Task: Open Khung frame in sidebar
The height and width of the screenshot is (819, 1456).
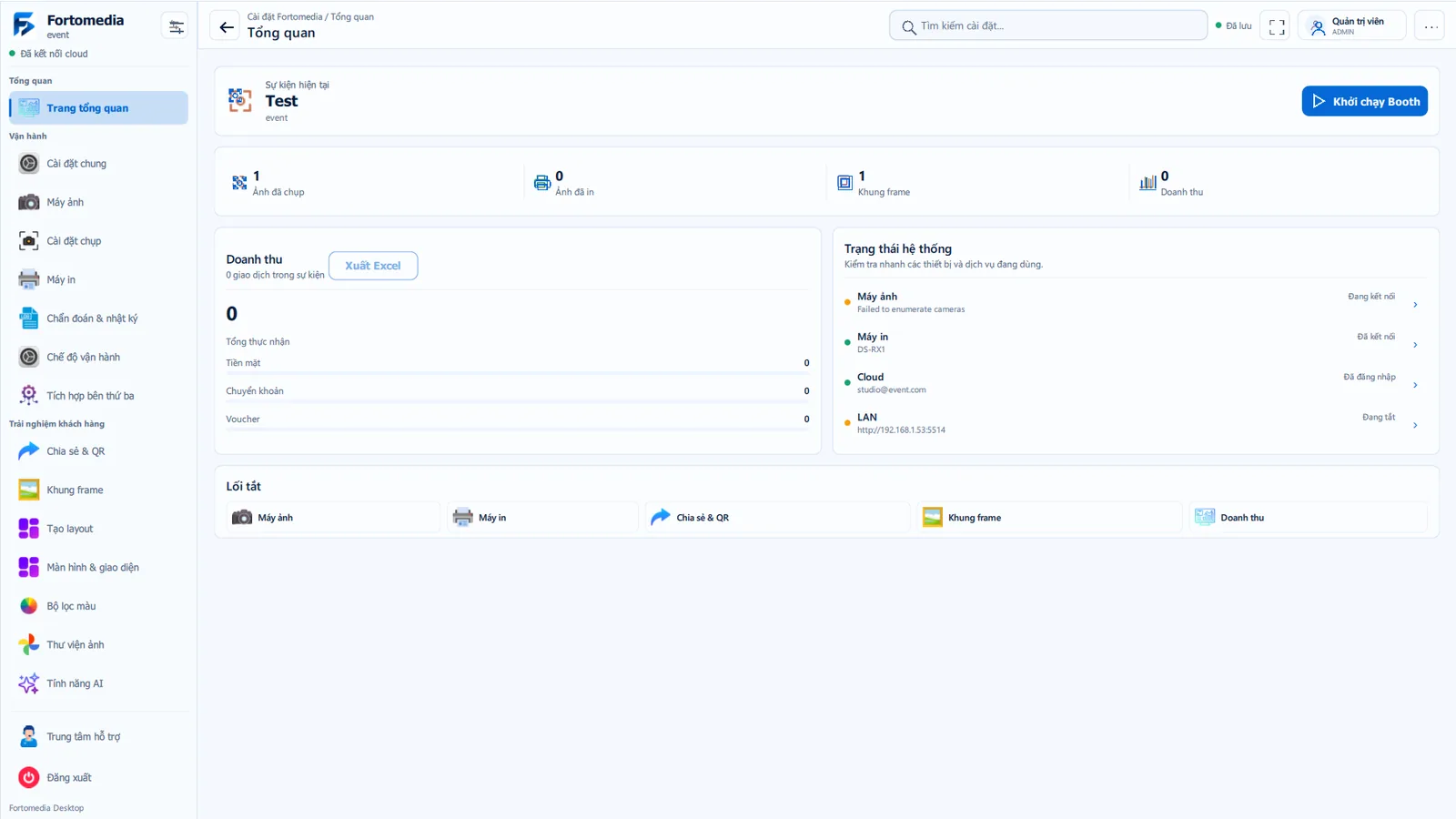Action: coord(98,490)
